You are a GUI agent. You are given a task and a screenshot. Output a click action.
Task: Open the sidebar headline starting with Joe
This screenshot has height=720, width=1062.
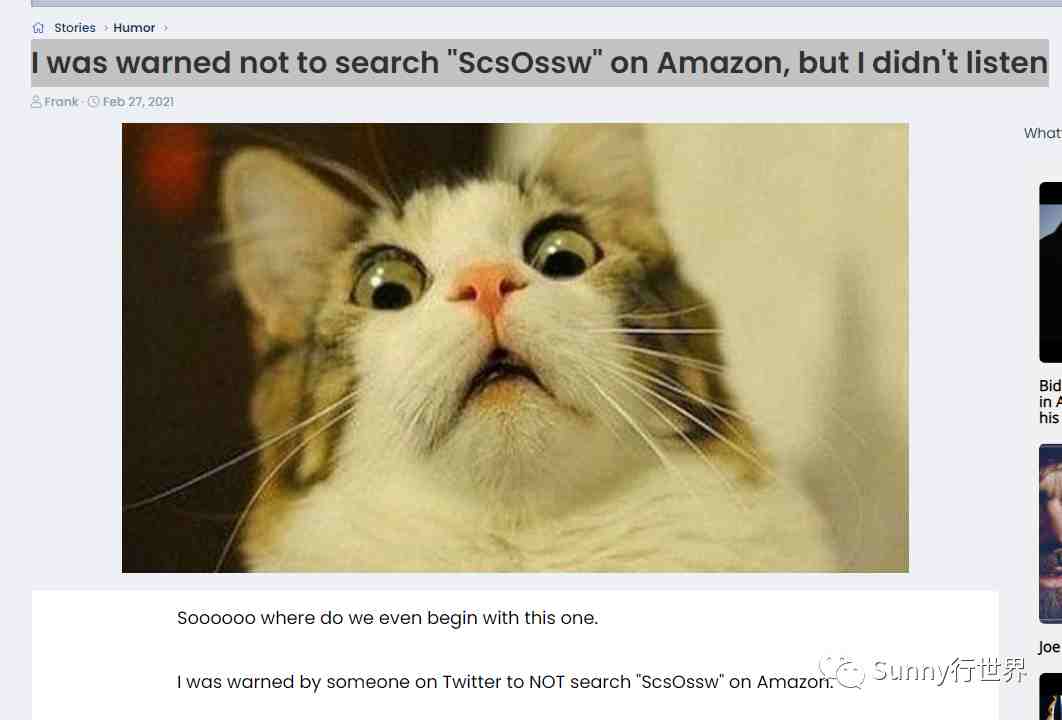[x=1050, y=647]
